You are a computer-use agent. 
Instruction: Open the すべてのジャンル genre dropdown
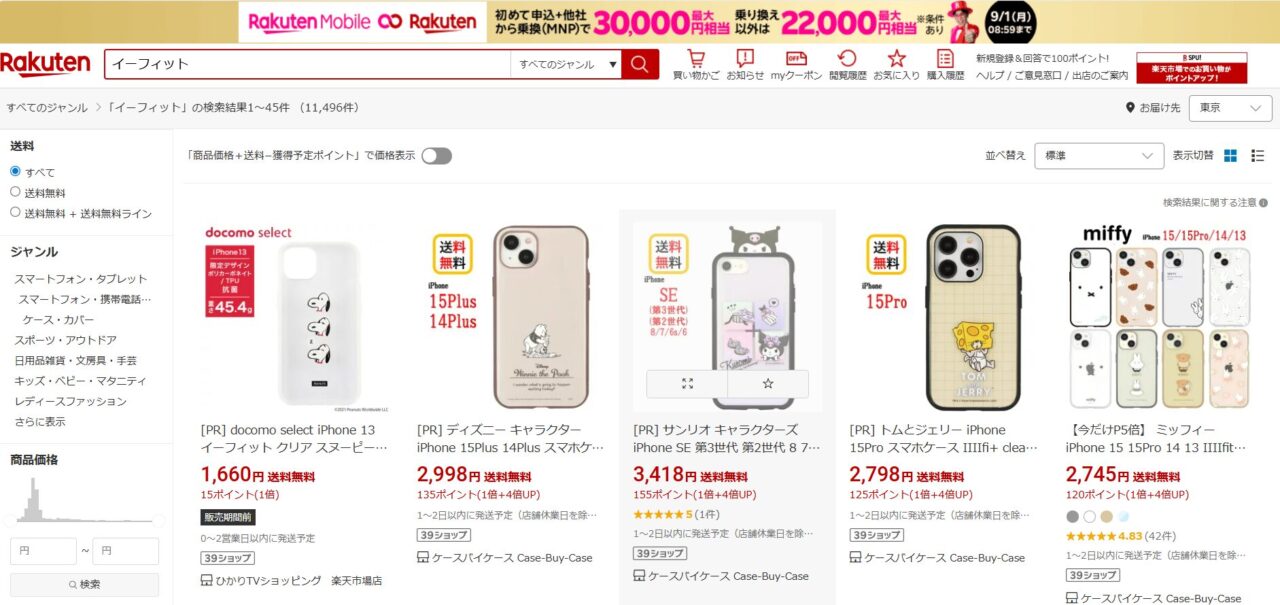(566, 64)
